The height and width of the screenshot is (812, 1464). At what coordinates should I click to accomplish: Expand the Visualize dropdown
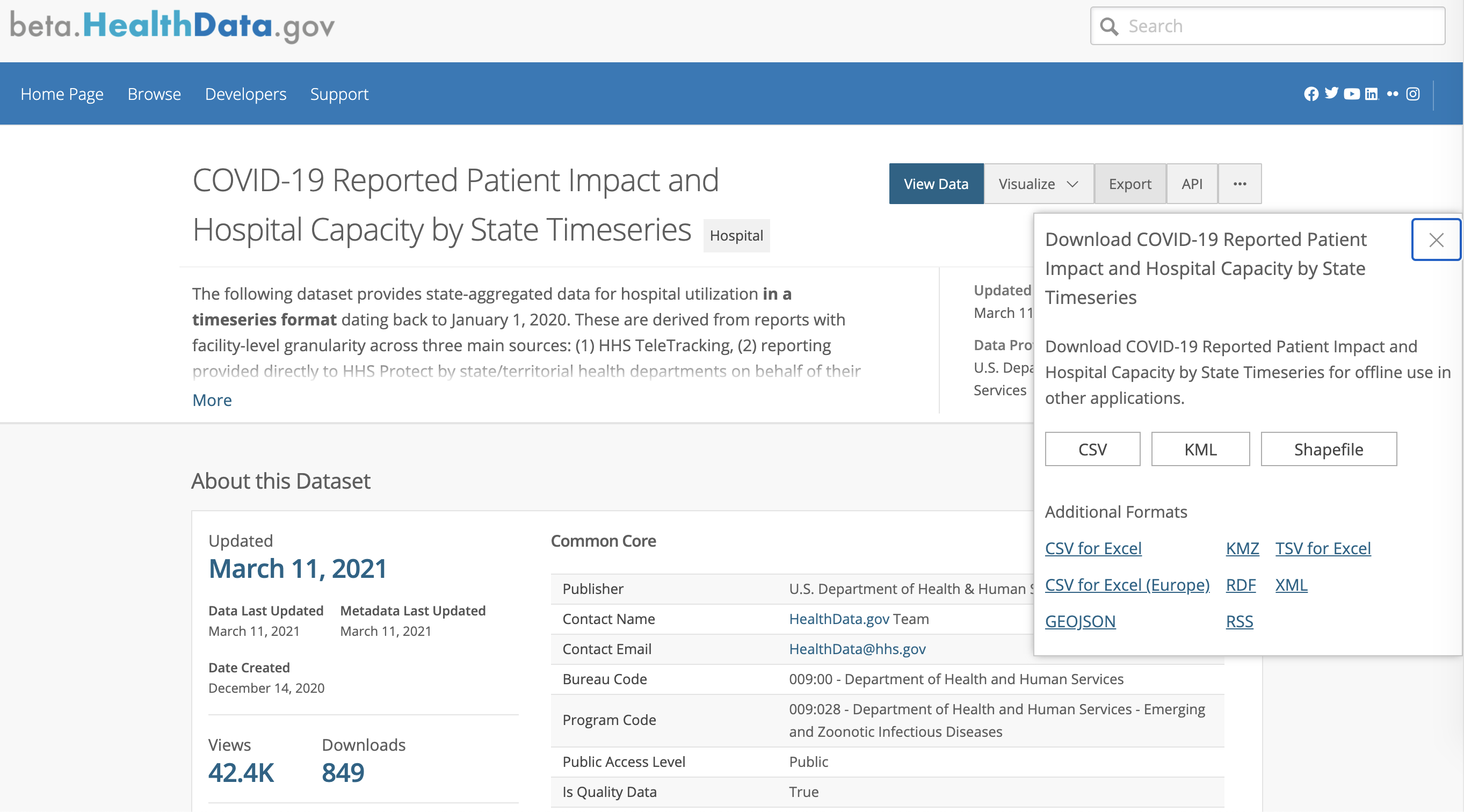pos(1038,184)
